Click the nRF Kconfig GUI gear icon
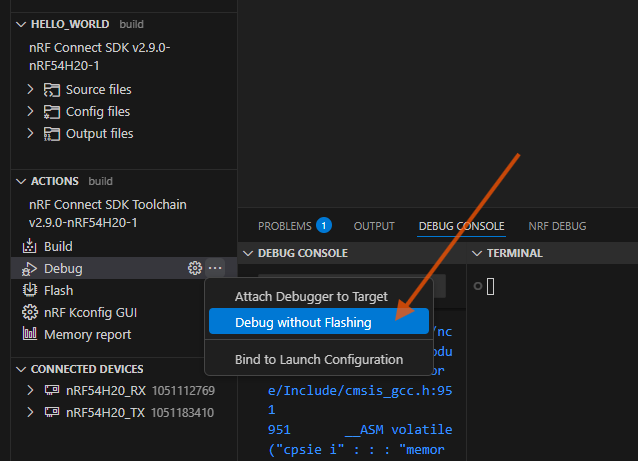 (29, 312)
